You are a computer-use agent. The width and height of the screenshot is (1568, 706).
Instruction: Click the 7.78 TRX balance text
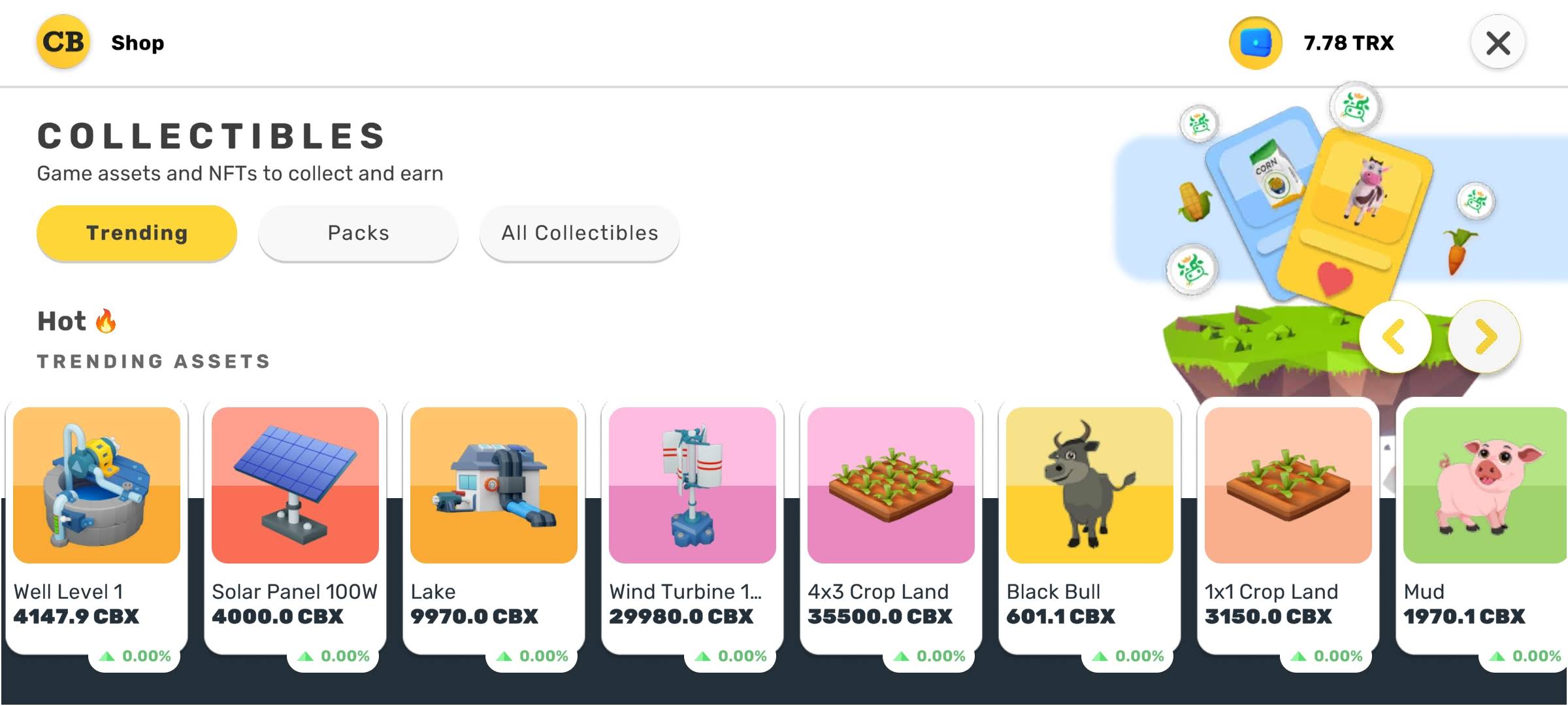coord(1348,43)
